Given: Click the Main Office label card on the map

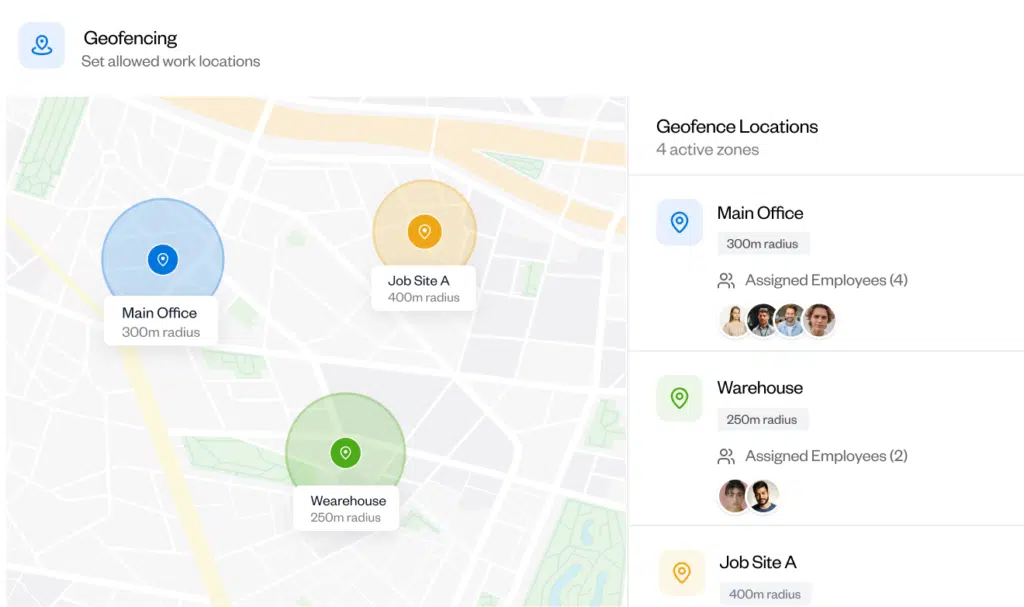Looking at the screenshot, I should pyautogui.click(x=160, y=322).
